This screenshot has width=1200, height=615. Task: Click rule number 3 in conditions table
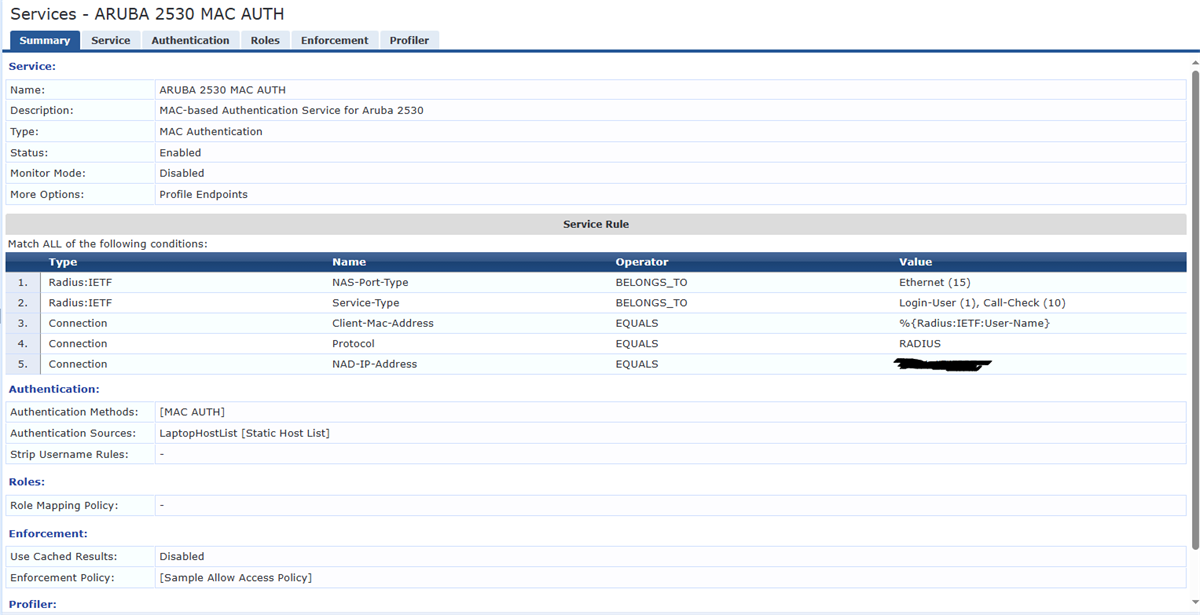[x=22, y=323]
